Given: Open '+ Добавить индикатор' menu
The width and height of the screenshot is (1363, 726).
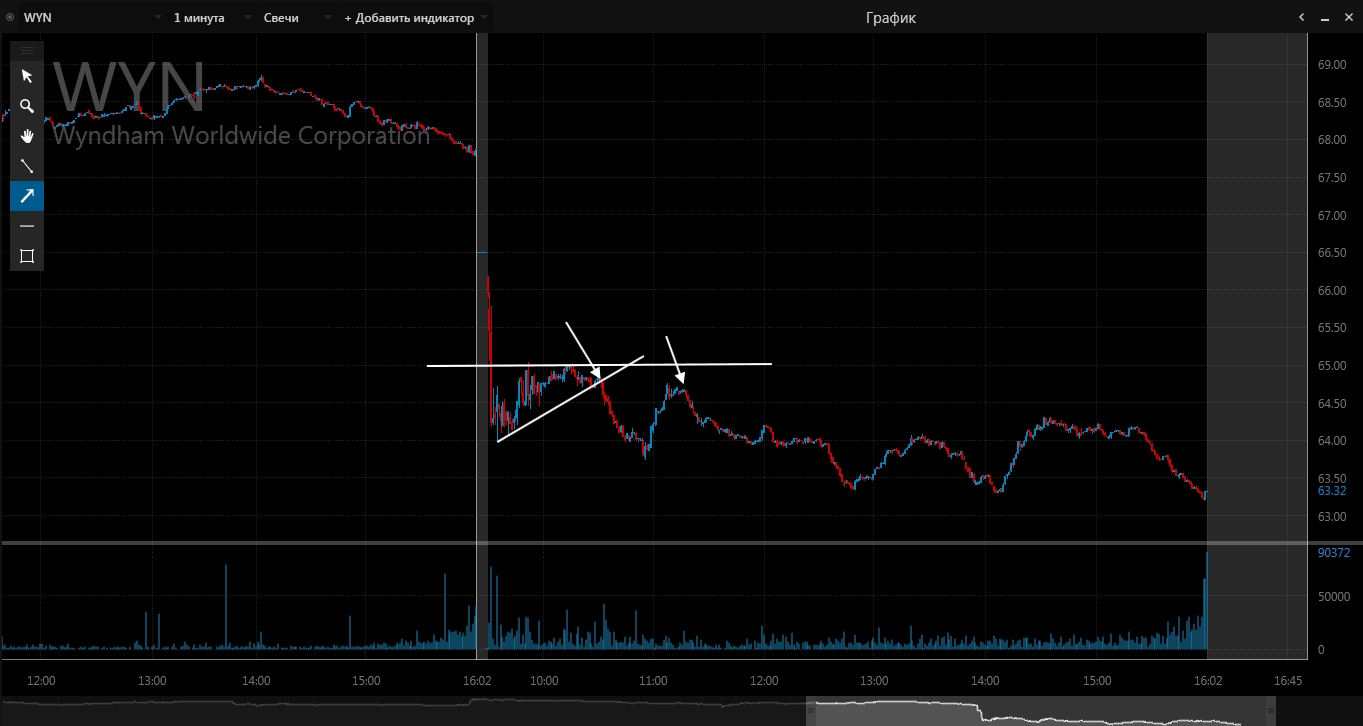Looking at the screenshot, I should 415,17.
